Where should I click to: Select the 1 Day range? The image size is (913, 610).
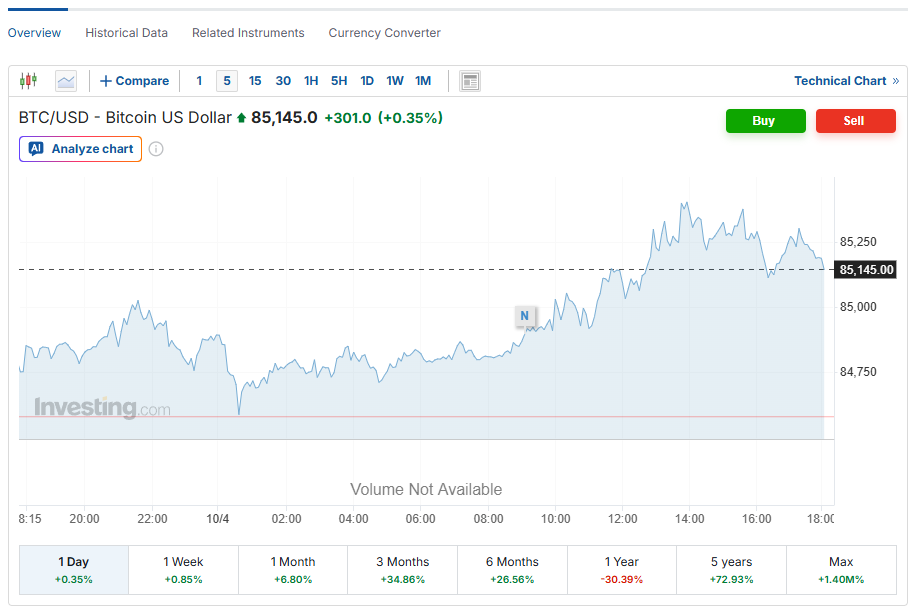[x=74, y=570]
